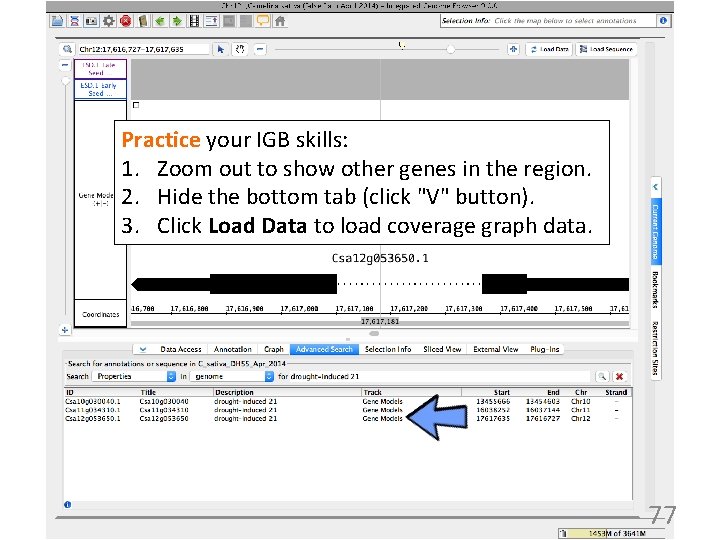Select the ESD.1 Early Seed track label
This screenshot has height=540, width=720.
100,89
